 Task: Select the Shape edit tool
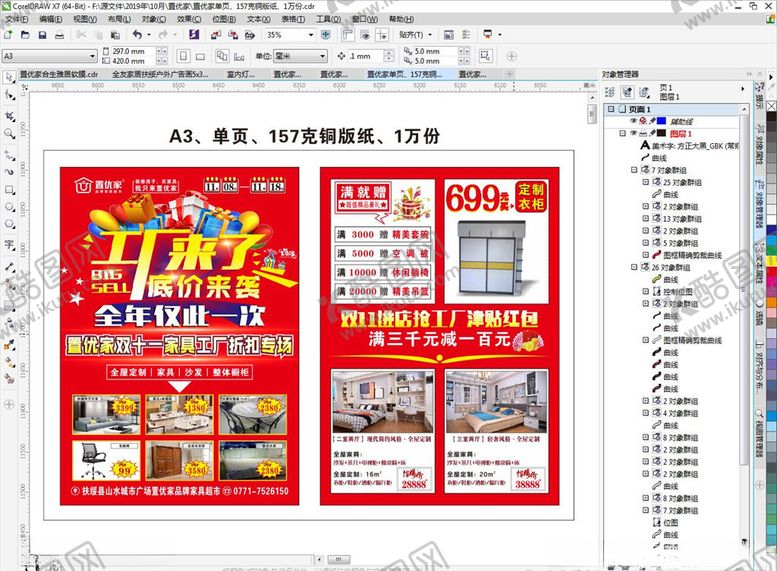coord(9,94)
